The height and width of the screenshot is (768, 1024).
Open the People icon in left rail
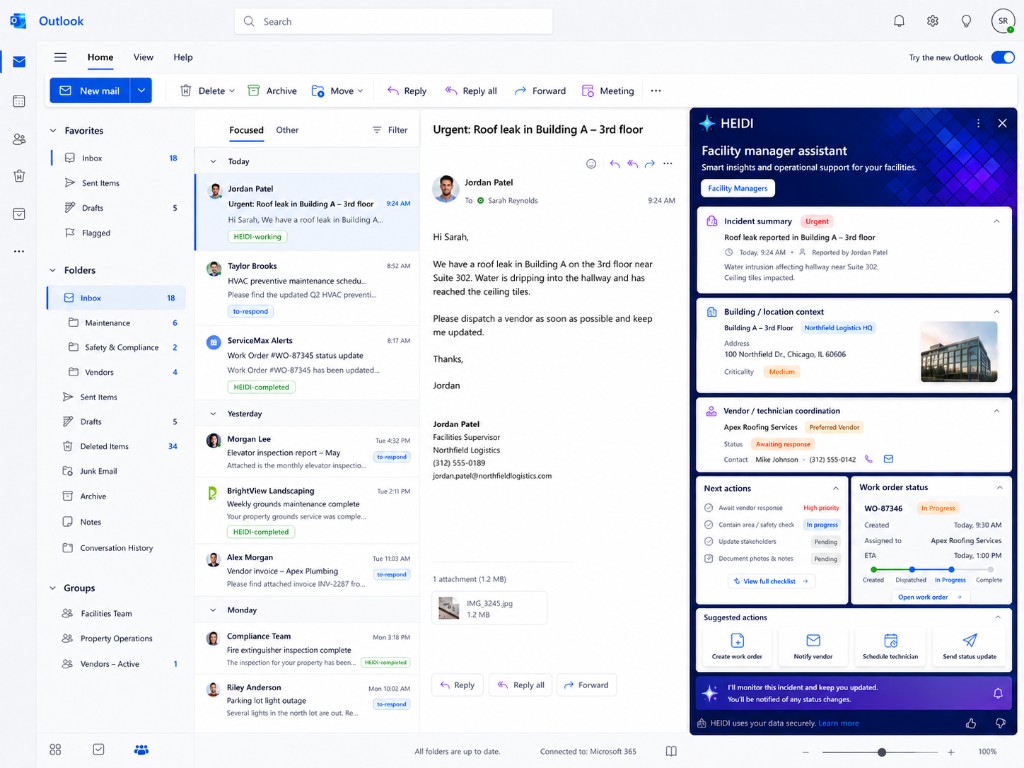pyautogui.click(x=19, y=139)
